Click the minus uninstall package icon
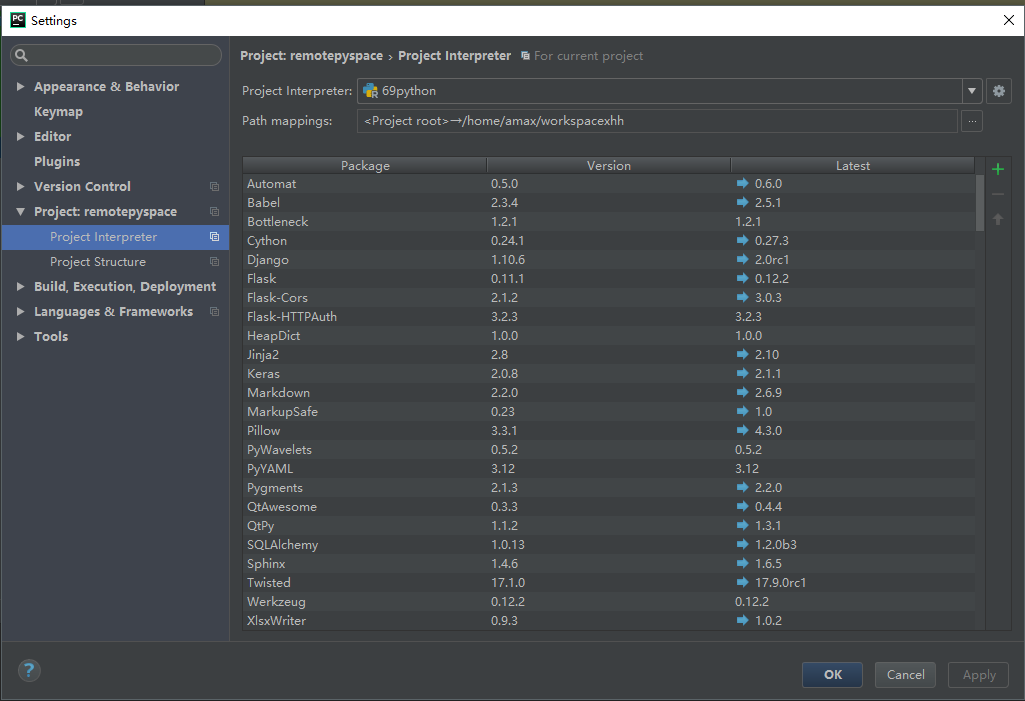 [998, 194]
